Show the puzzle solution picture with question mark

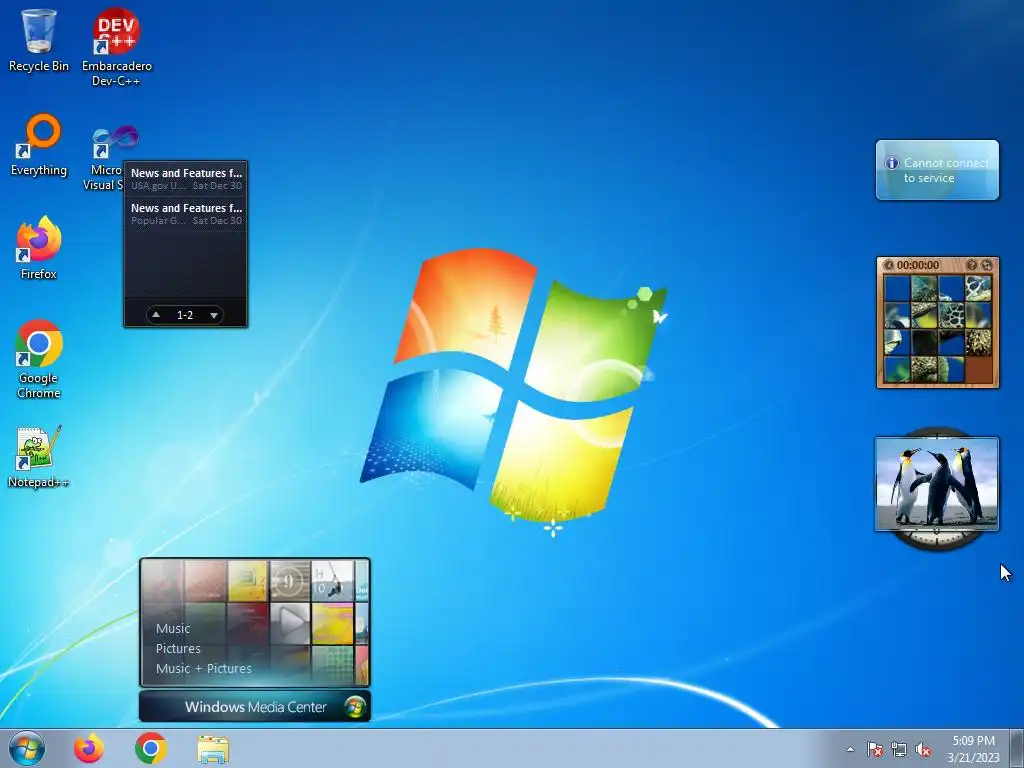[x=972, y=265]
